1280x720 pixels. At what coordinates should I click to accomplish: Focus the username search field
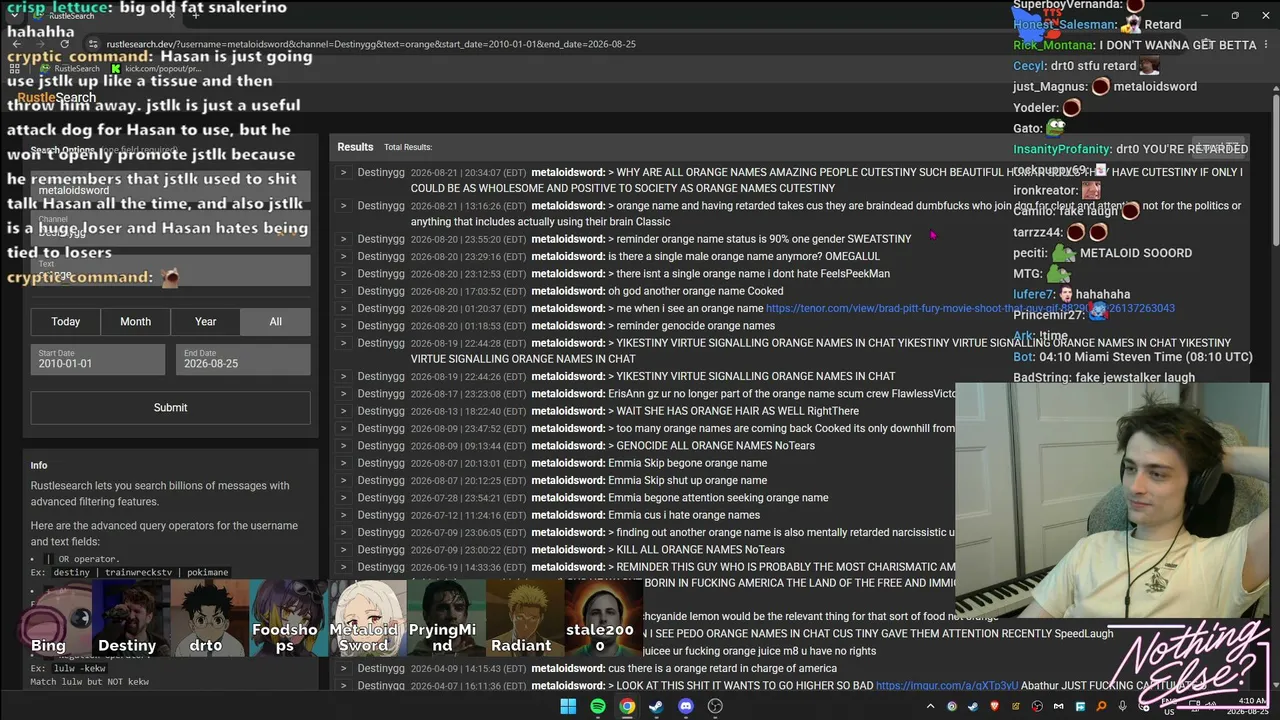pos(170,187)
